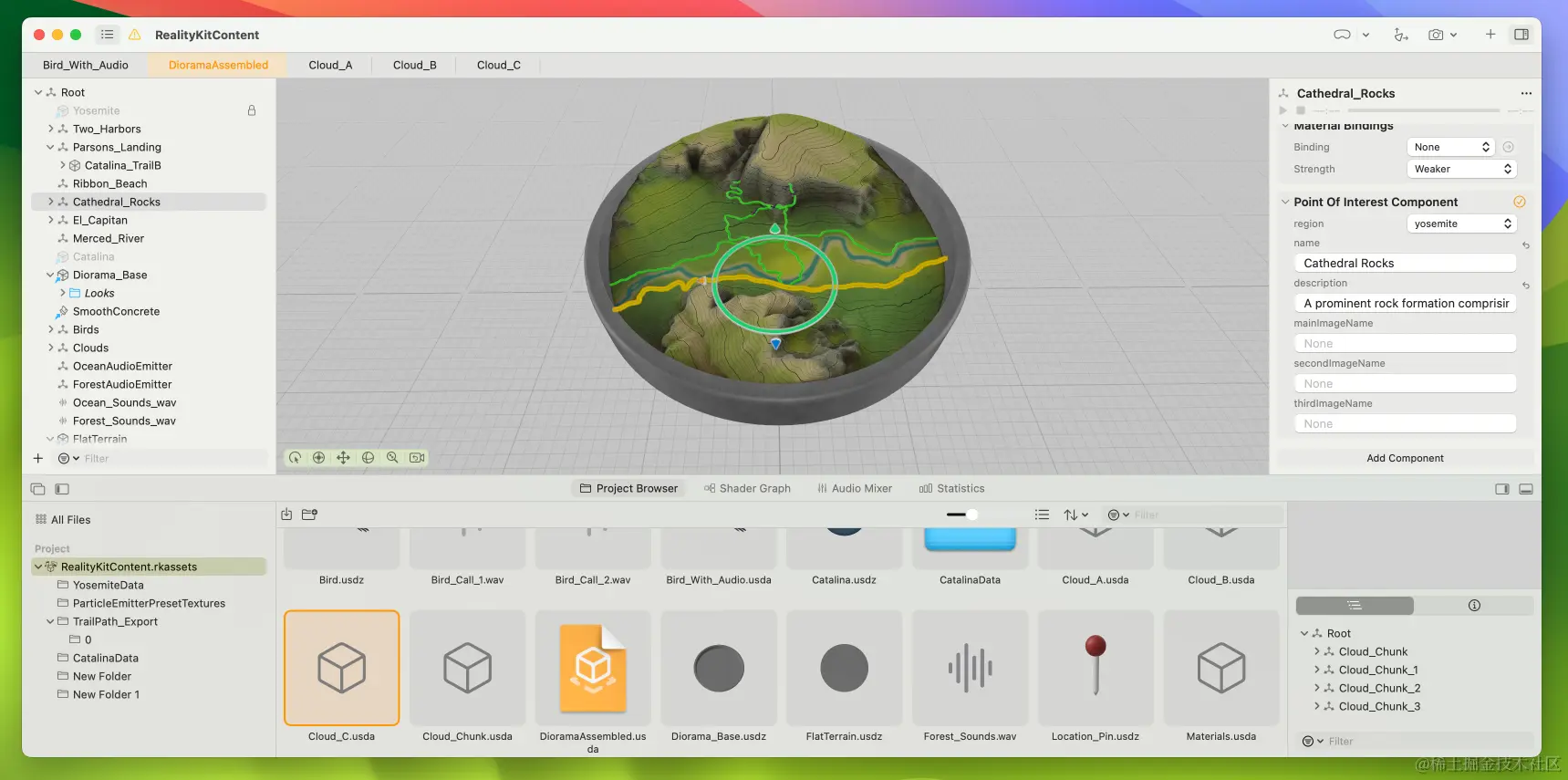Select the hierarchy list mode in preview
Viewport: 1568px width, 780px height.
coord(1355,606)
